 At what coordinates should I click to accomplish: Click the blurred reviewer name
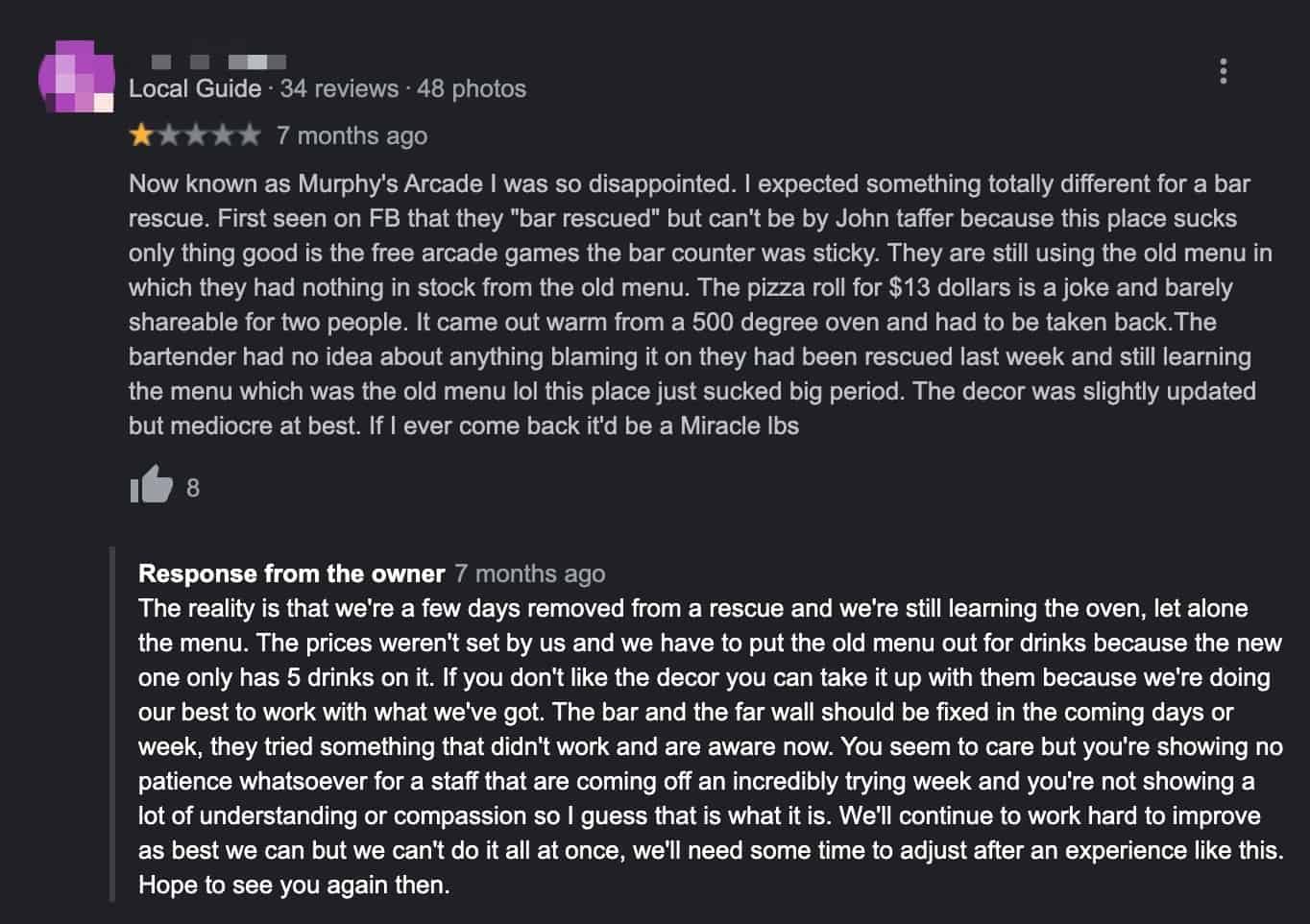pyautogui.click(x=219, y=62)
